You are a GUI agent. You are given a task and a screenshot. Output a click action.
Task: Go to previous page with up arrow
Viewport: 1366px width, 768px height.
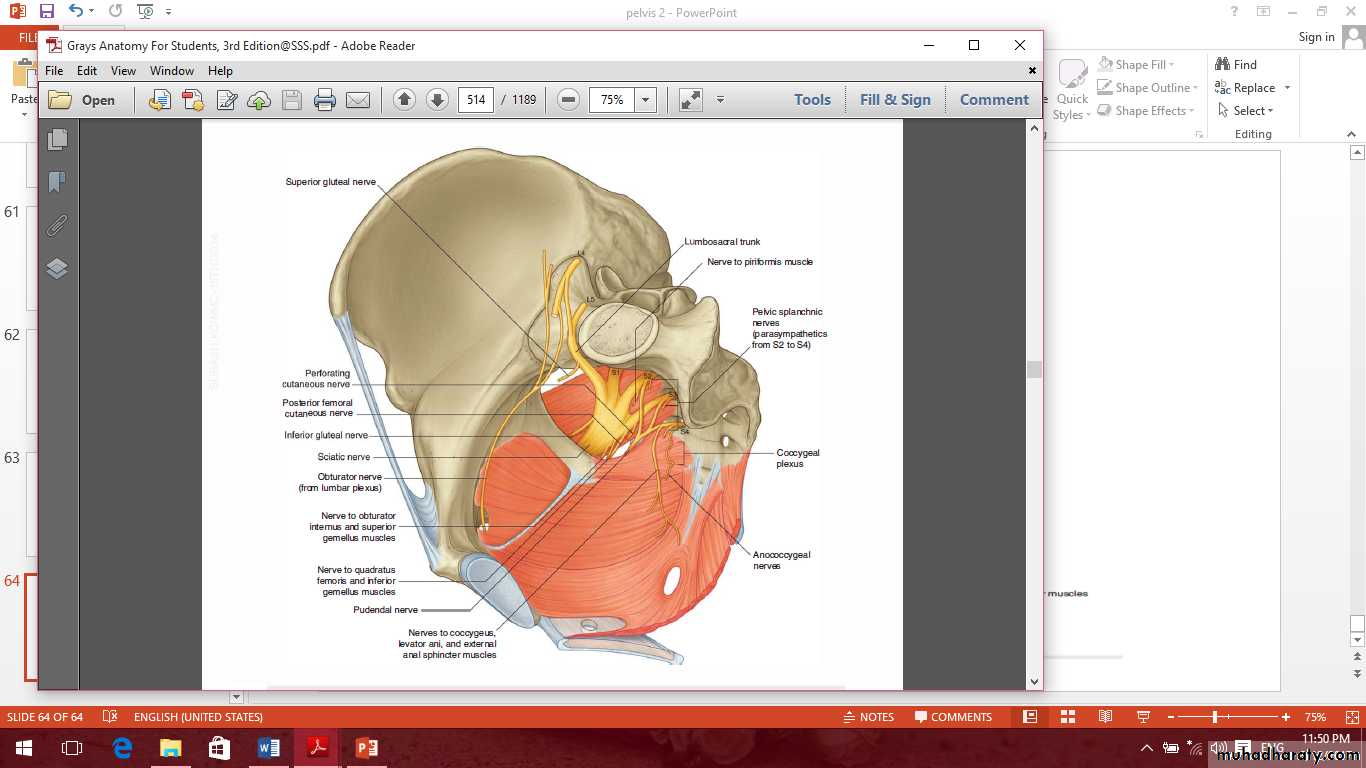coord(404,100)
